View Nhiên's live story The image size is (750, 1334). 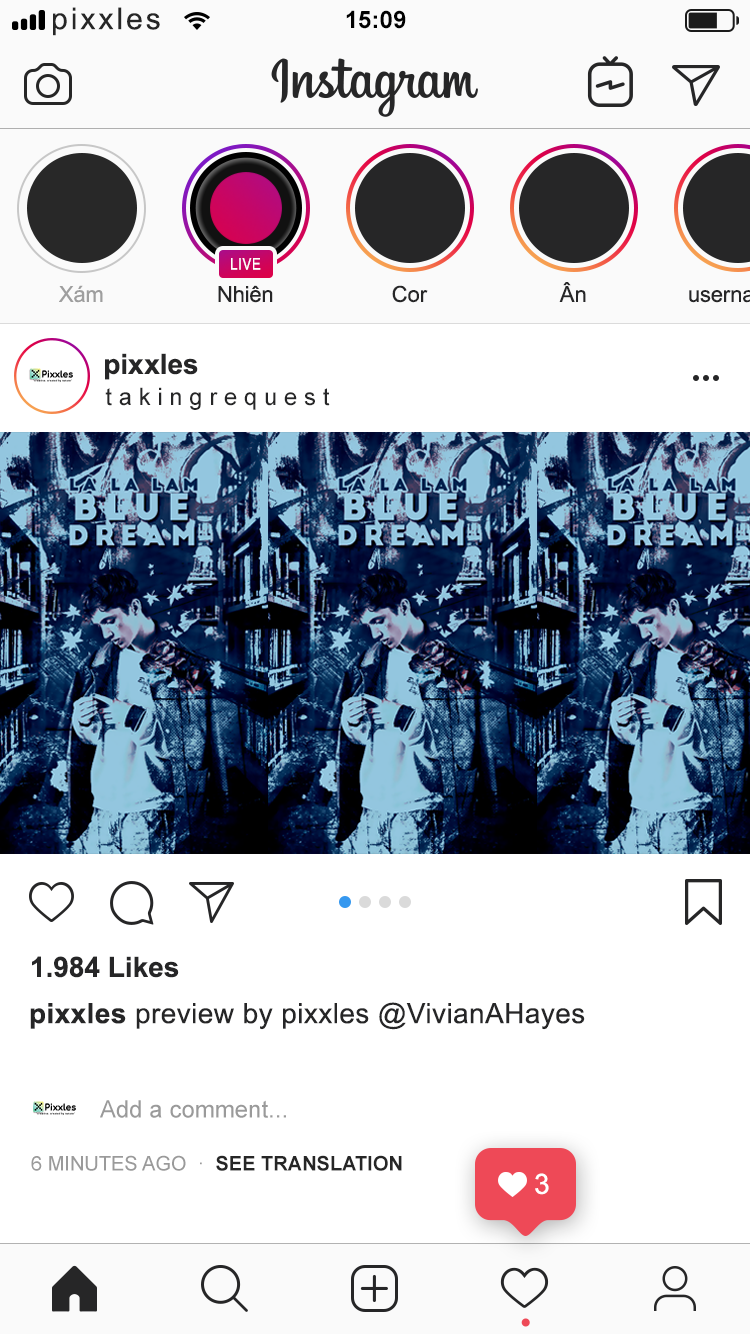point(246,209)
